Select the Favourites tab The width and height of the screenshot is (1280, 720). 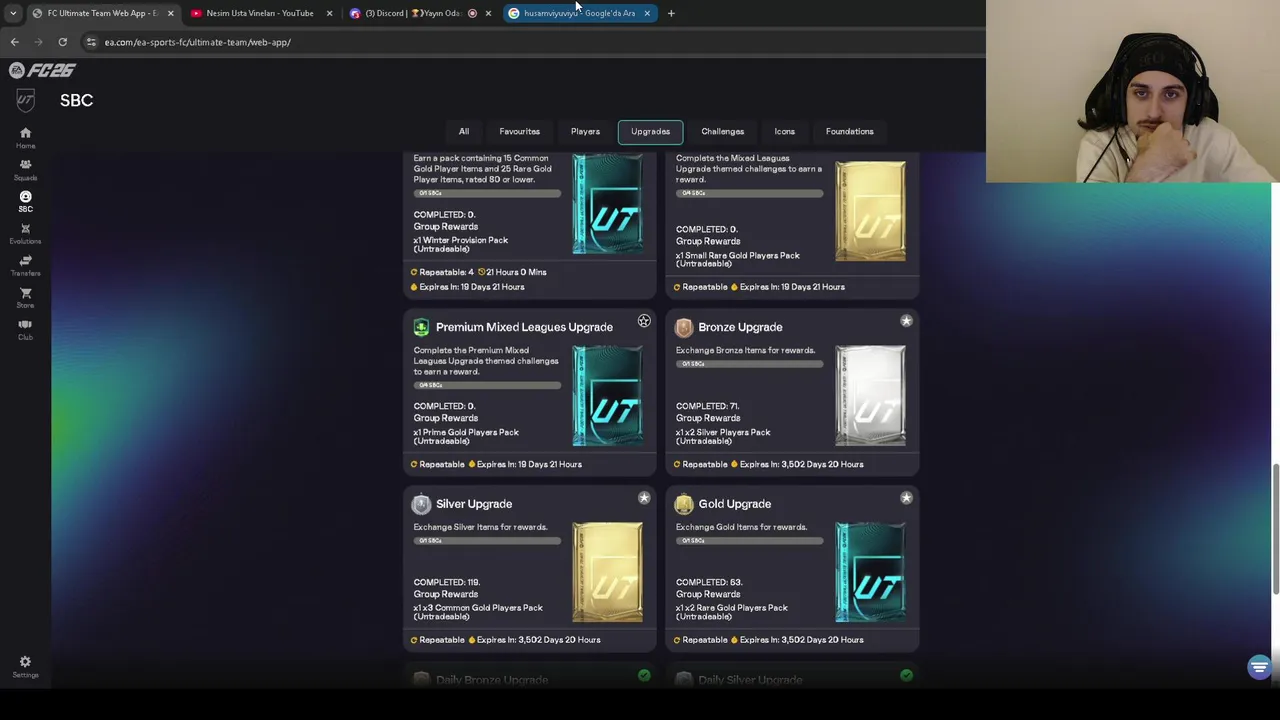click(x=519, y=131)
